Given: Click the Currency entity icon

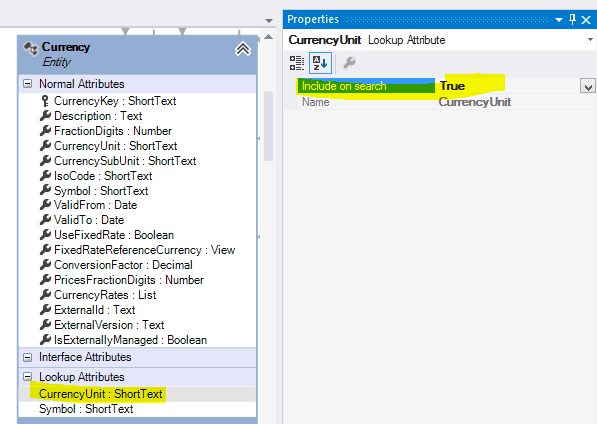Looking at the screenshot, I should tap(31, 49).
